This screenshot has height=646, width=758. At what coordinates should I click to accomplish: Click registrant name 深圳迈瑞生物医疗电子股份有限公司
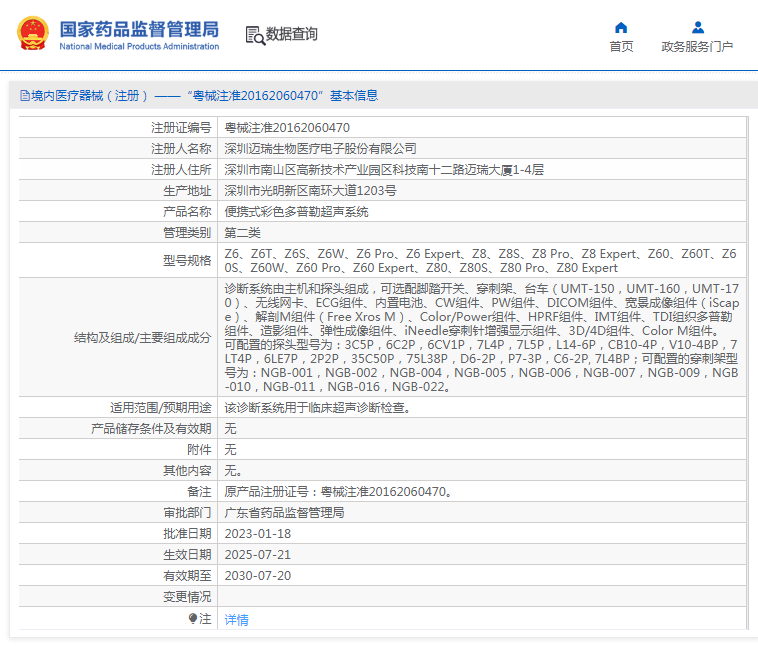(x=320, y=148)
